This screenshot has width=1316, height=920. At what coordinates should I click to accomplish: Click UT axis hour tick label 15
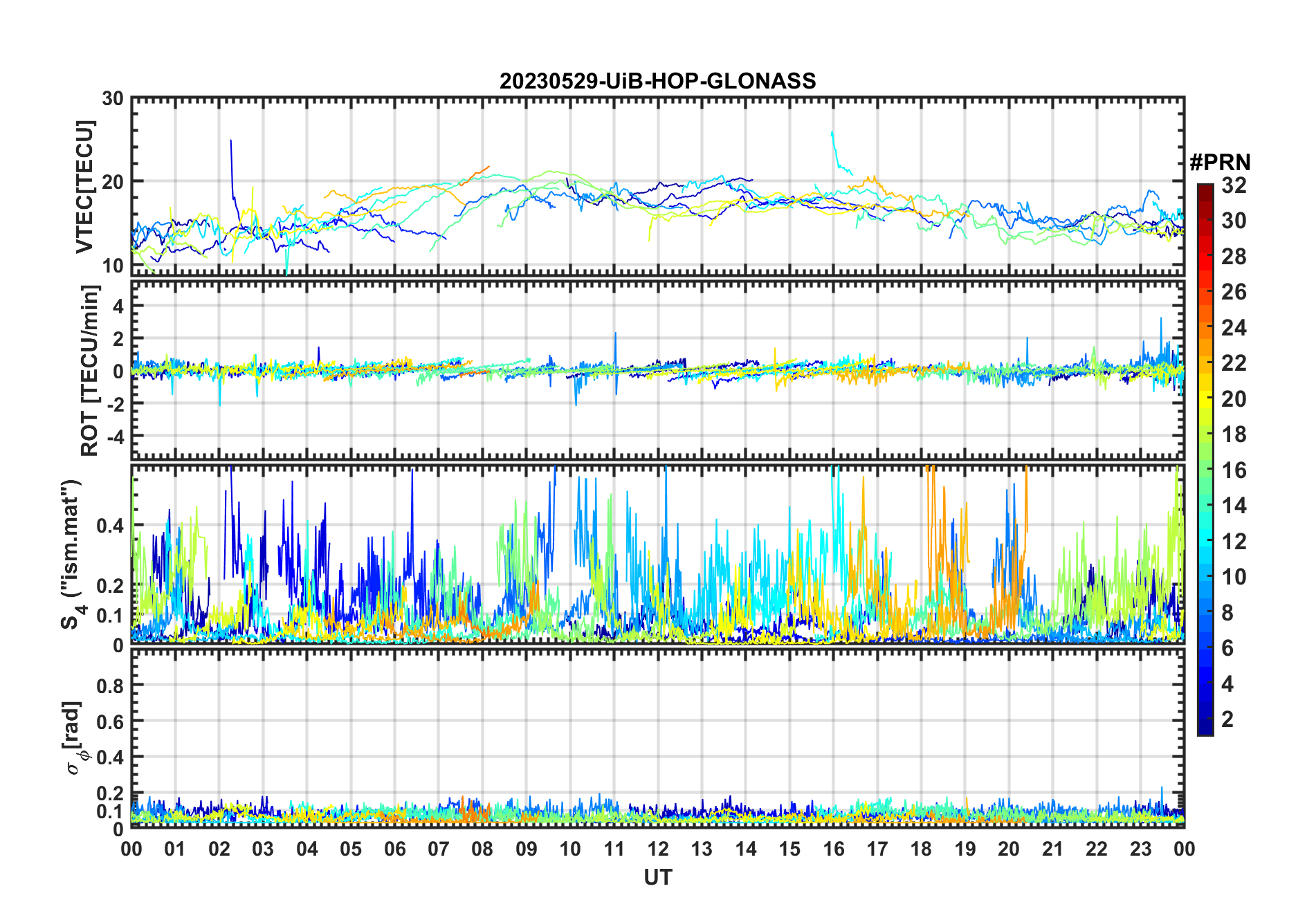789,849
